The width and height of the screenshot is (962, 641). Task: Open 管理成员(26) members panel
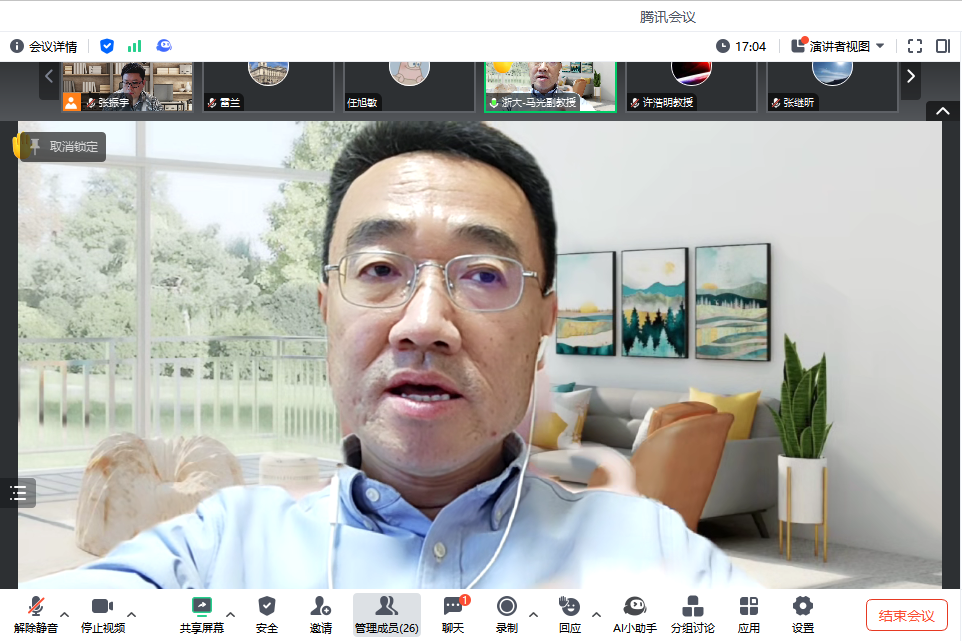tap(386, 613)
